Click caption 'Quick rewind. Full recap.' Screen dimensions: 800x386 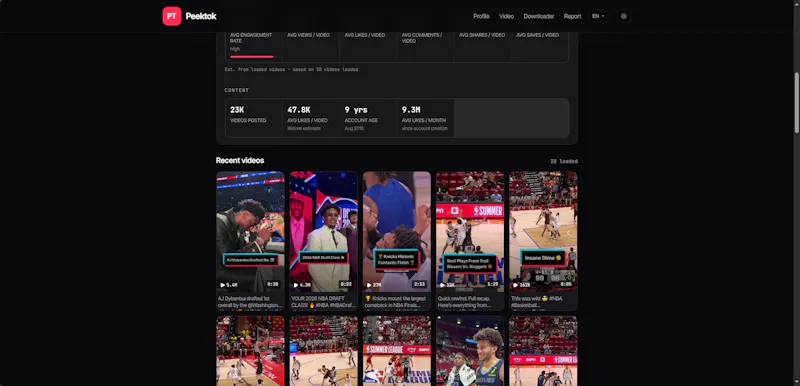click(x=470, y=302)
